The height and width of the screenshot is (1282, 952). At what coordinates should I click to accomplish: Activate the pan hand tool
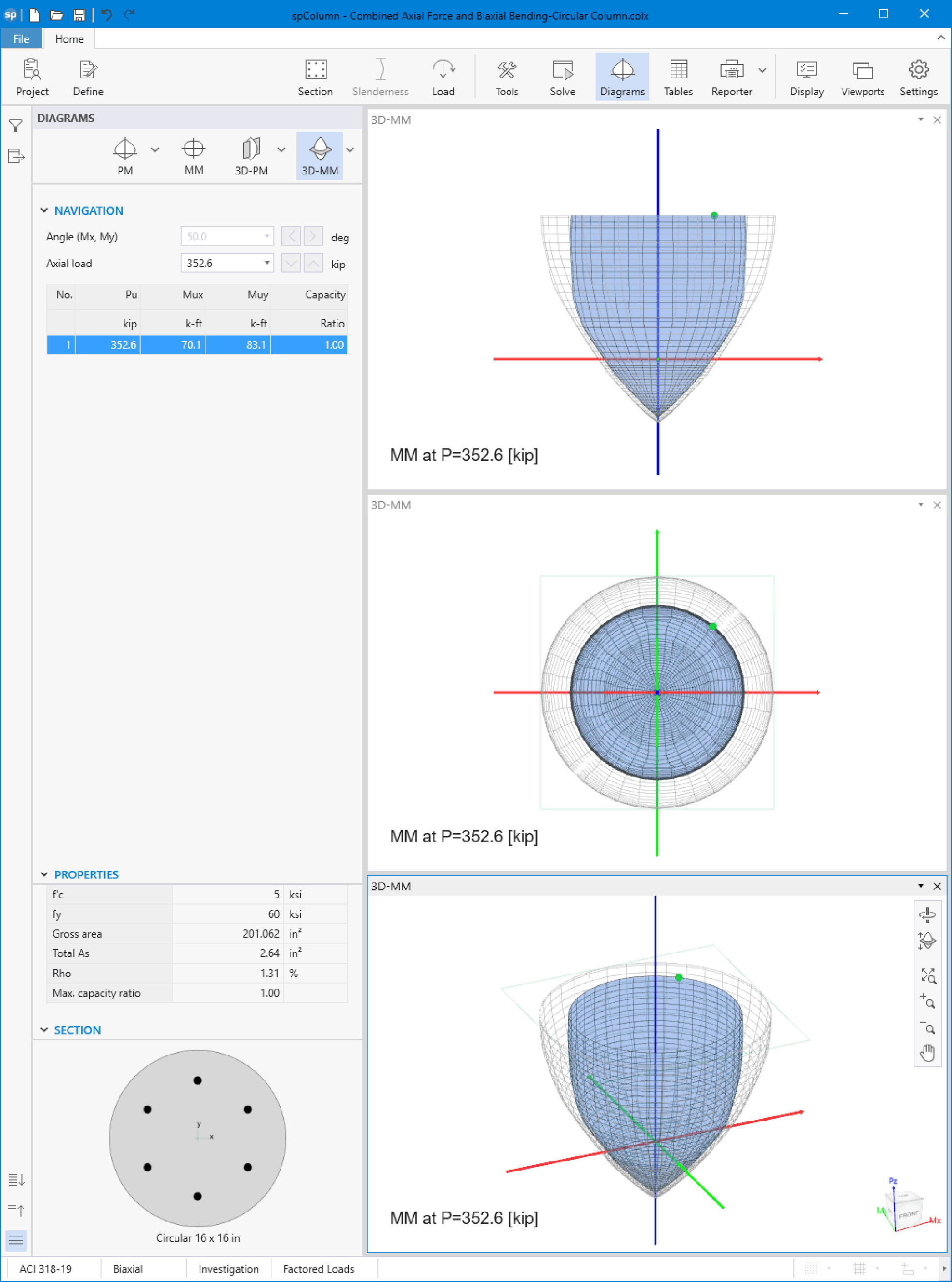927,1052
